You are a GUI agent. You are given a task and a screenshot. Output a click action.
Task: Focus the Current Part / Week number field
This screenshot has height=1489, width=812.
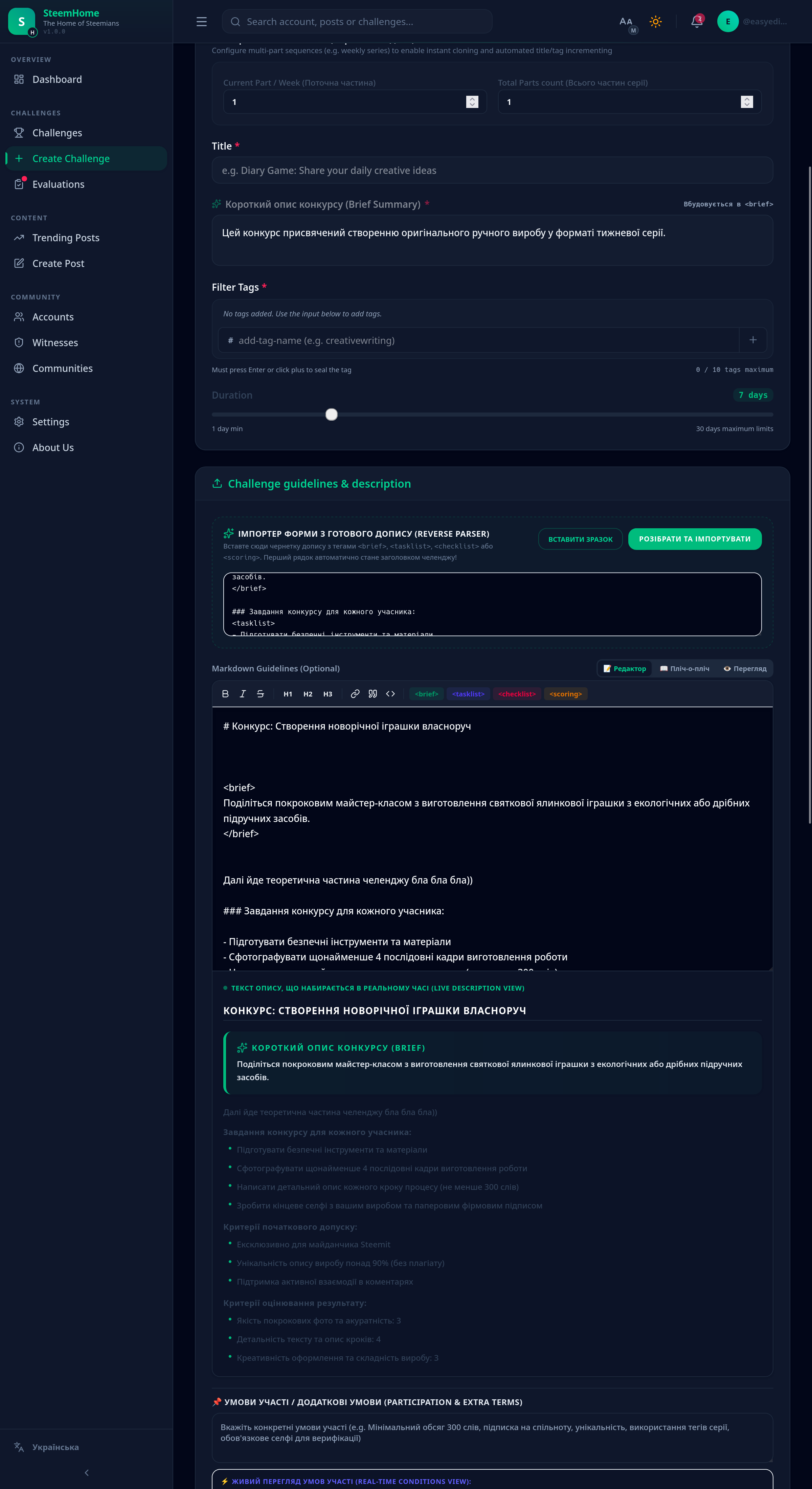tap(355, 102)
